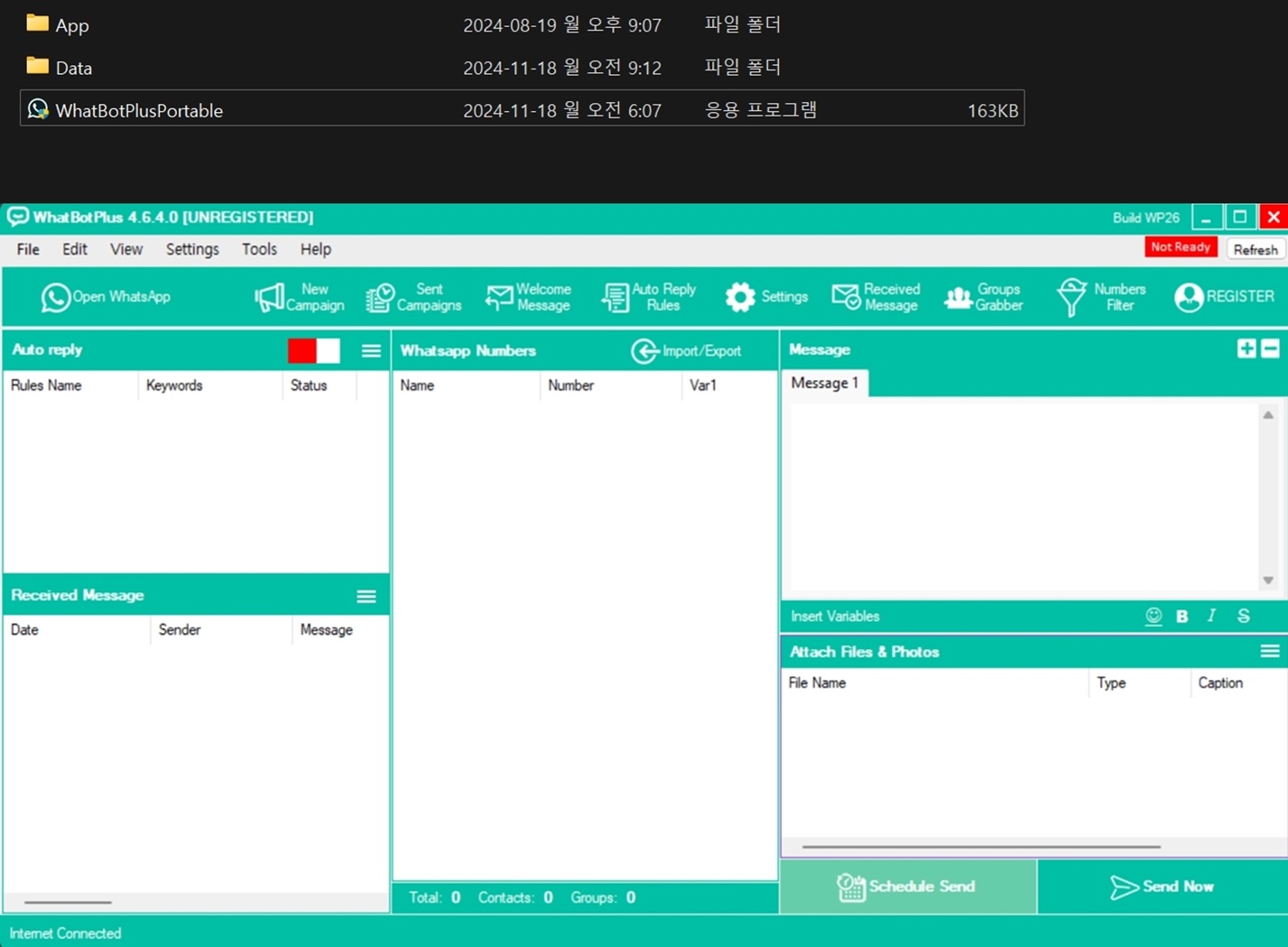Click Import/Export for Whatsapp Numbers
Image resolution: width=1288 pixels, height=947 pixels.
click(686, 351)
